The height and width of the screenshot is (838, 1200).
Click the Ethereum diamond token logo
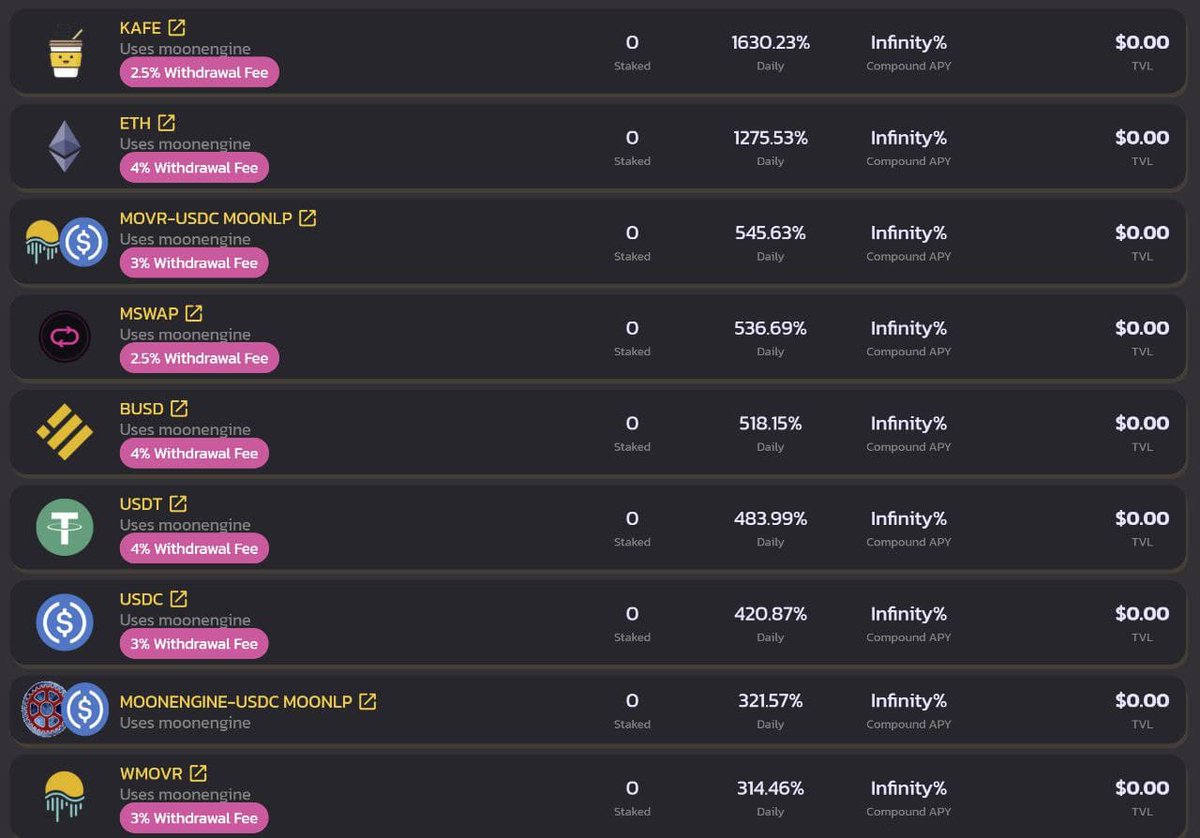(65, 146)
